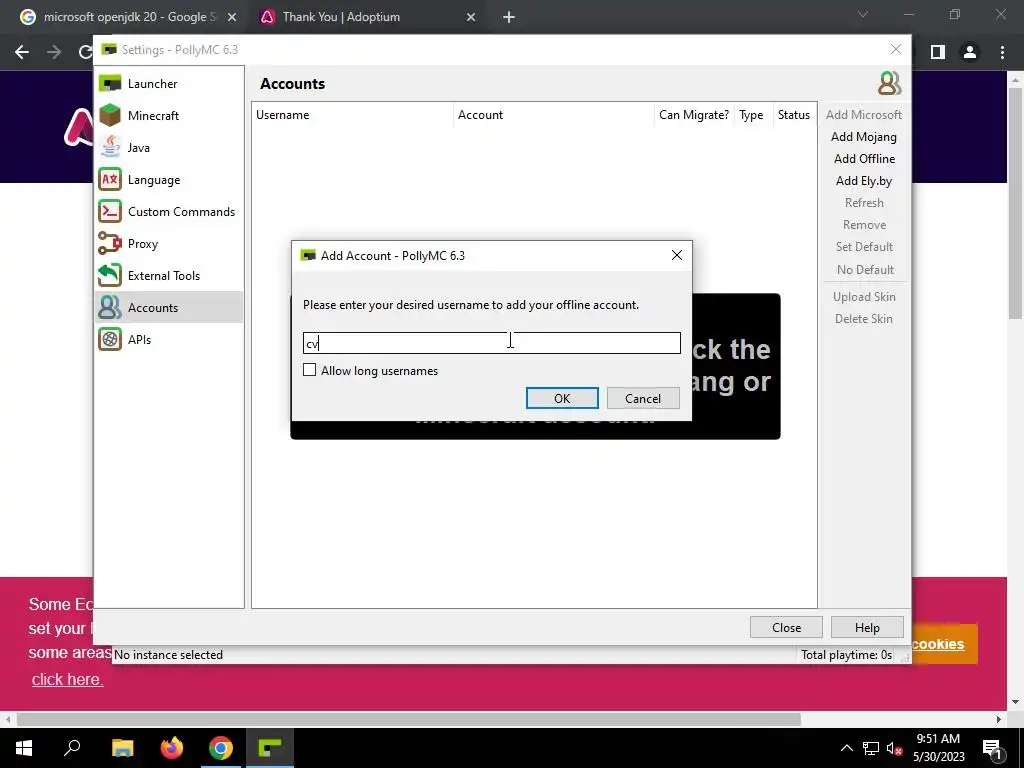
Task: Click the Remove account button
Action: [x=863, y=225]
